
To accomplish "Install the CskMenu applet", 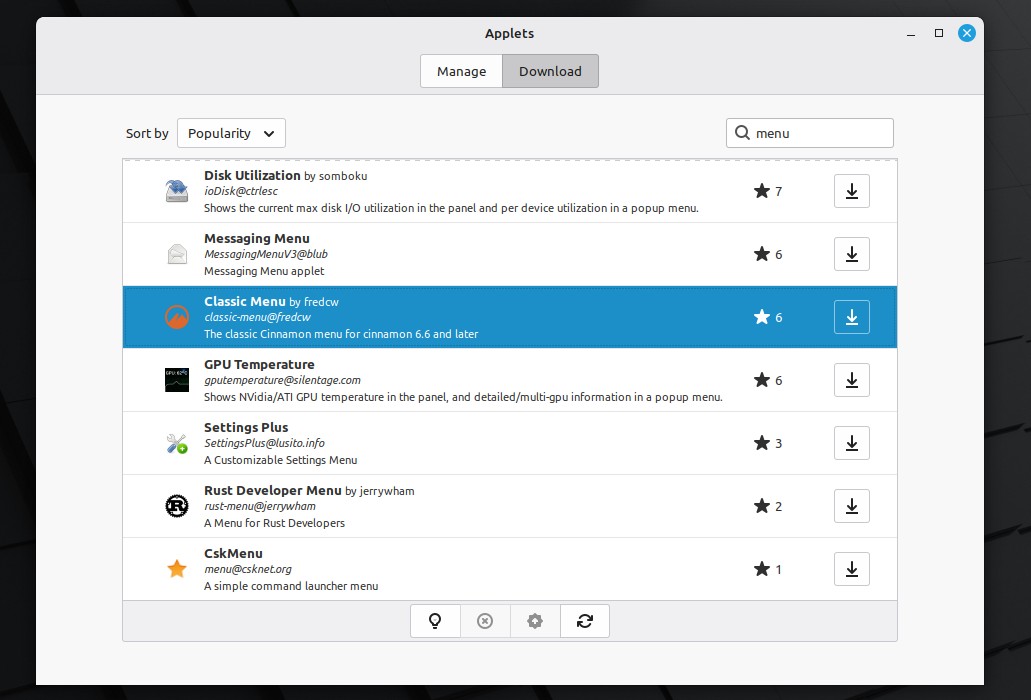I will pyautogui.click(x=851, y=569).
